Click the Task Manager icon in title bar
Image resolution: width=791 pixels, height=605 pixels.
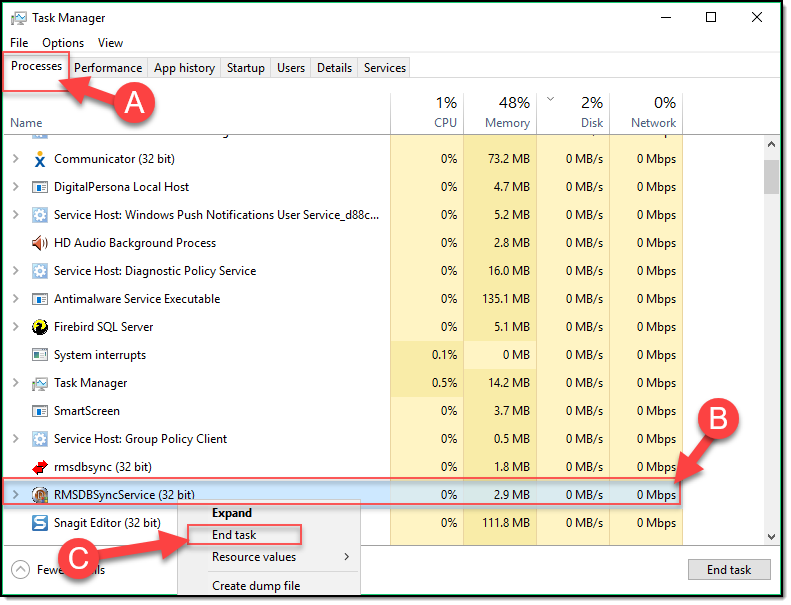17,18
